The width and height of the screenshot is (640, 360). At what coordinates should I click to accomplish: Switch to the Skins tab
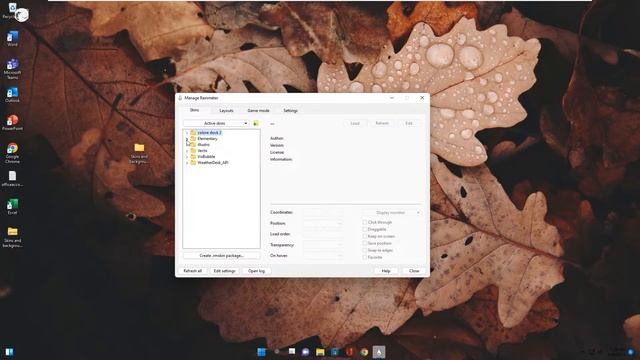(194, 110)
